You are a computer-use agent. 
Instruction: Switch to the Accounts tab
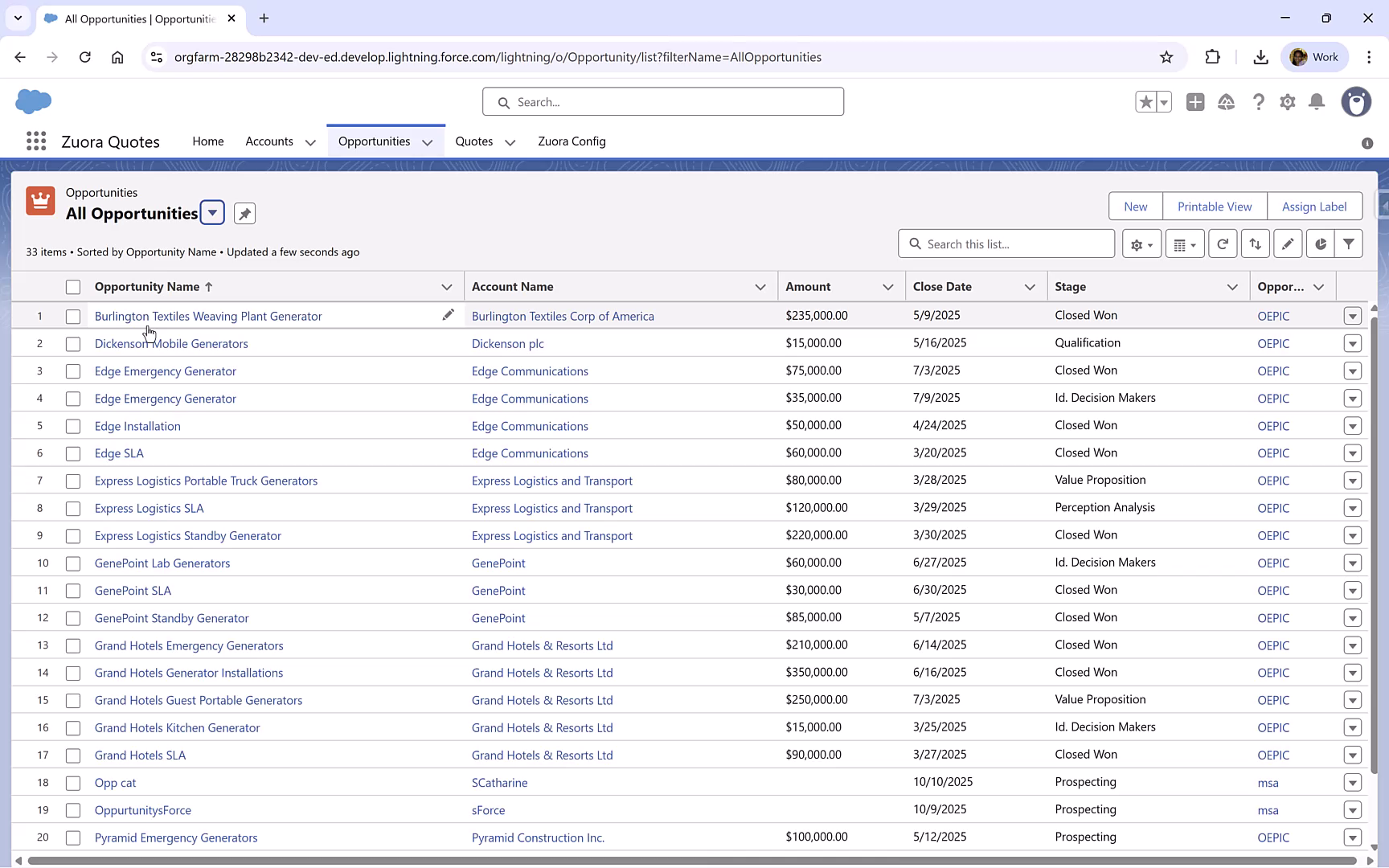pos(269,141)
